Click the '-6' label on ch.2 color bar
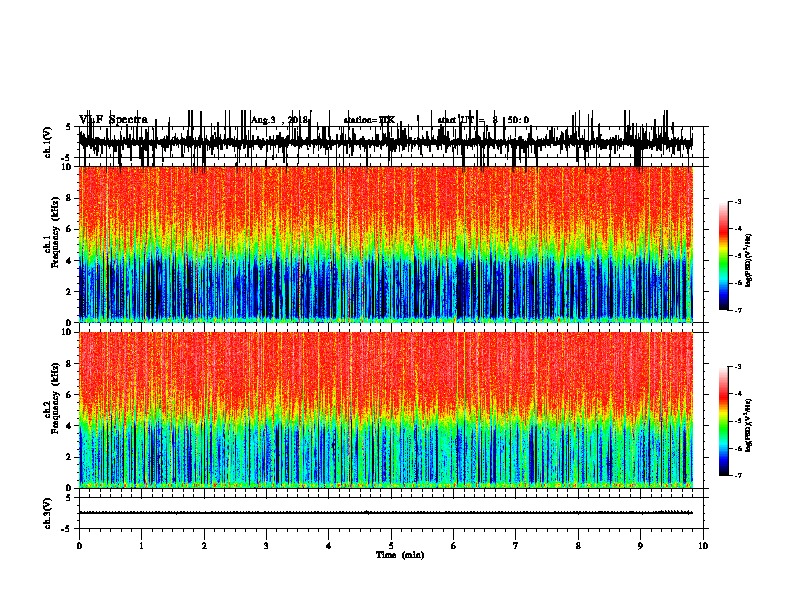Image resolution: width=792 pixels, height=612 pixels. click(738, 448)
